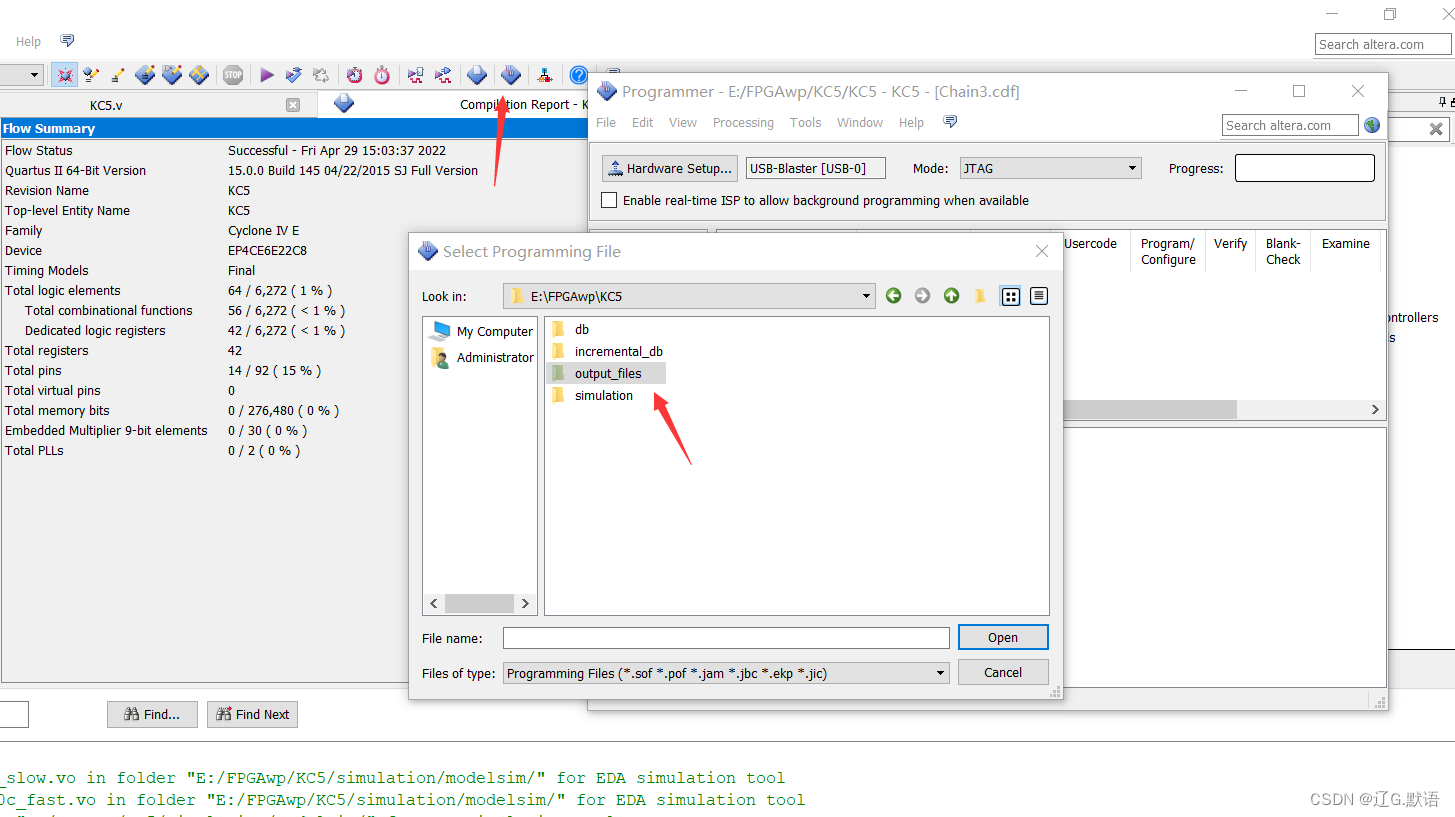The image size is (1455, 817).
Task: Open Compilation Report toolbar icon
Action: click(x=477, y=75)
